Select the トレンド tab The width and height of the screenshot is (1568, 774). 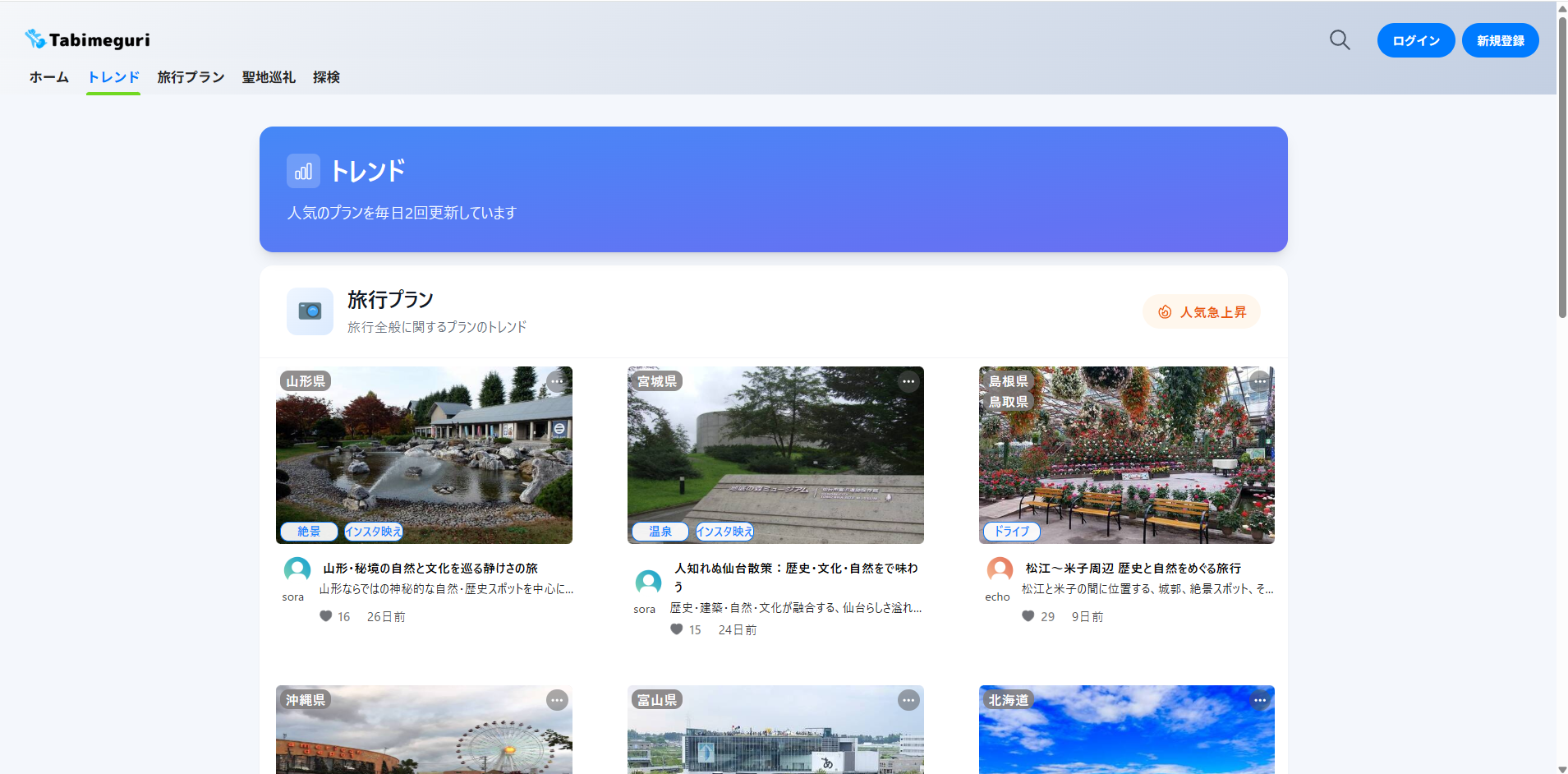pos(113,77)
